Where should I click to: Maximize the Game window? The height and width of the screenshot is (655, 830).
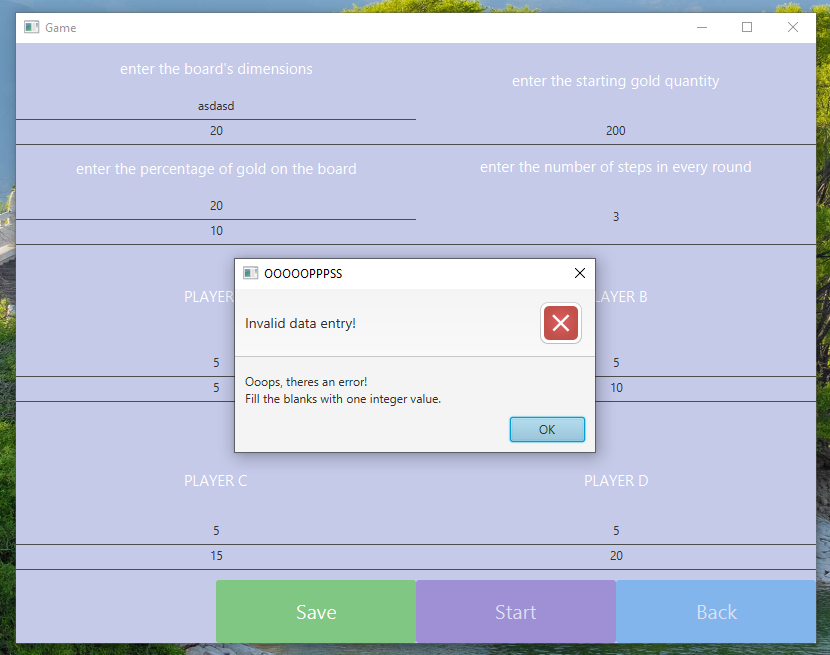[x=747, y=27]
